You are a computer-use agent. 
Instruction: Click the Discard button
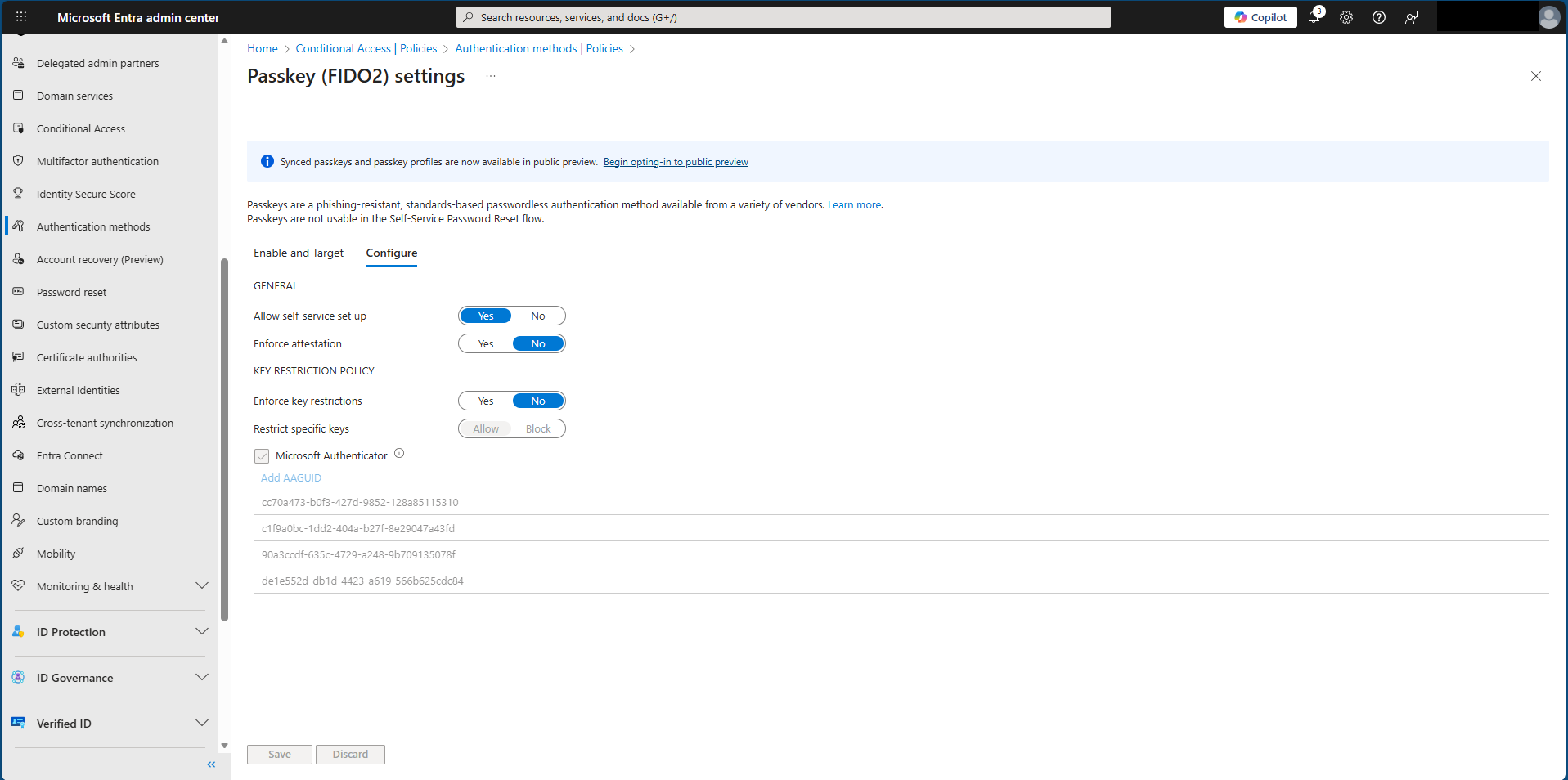[x=350, y=755]
